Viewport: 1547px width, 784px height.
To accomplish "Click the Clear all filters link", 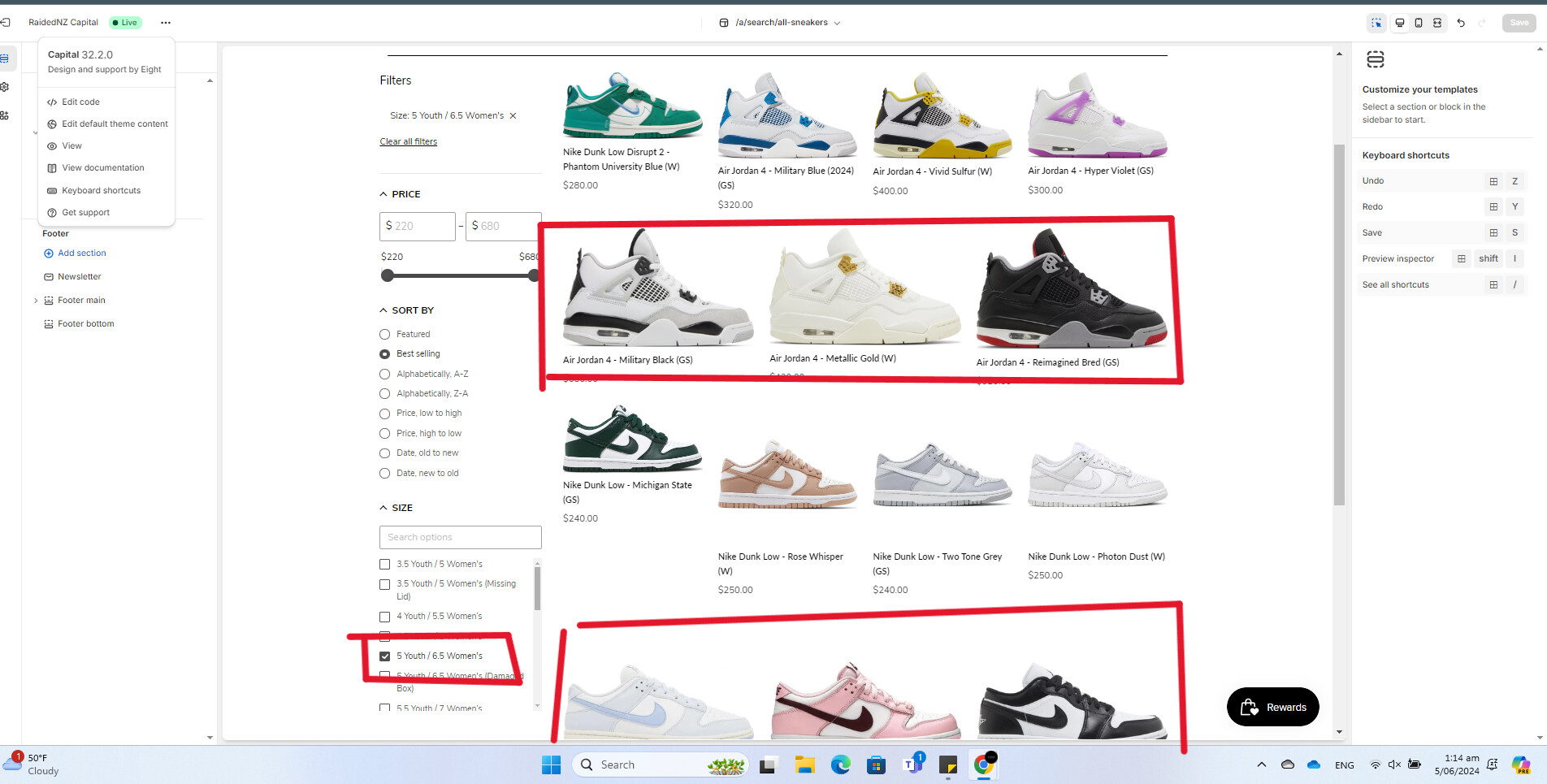I will [408, 142].
